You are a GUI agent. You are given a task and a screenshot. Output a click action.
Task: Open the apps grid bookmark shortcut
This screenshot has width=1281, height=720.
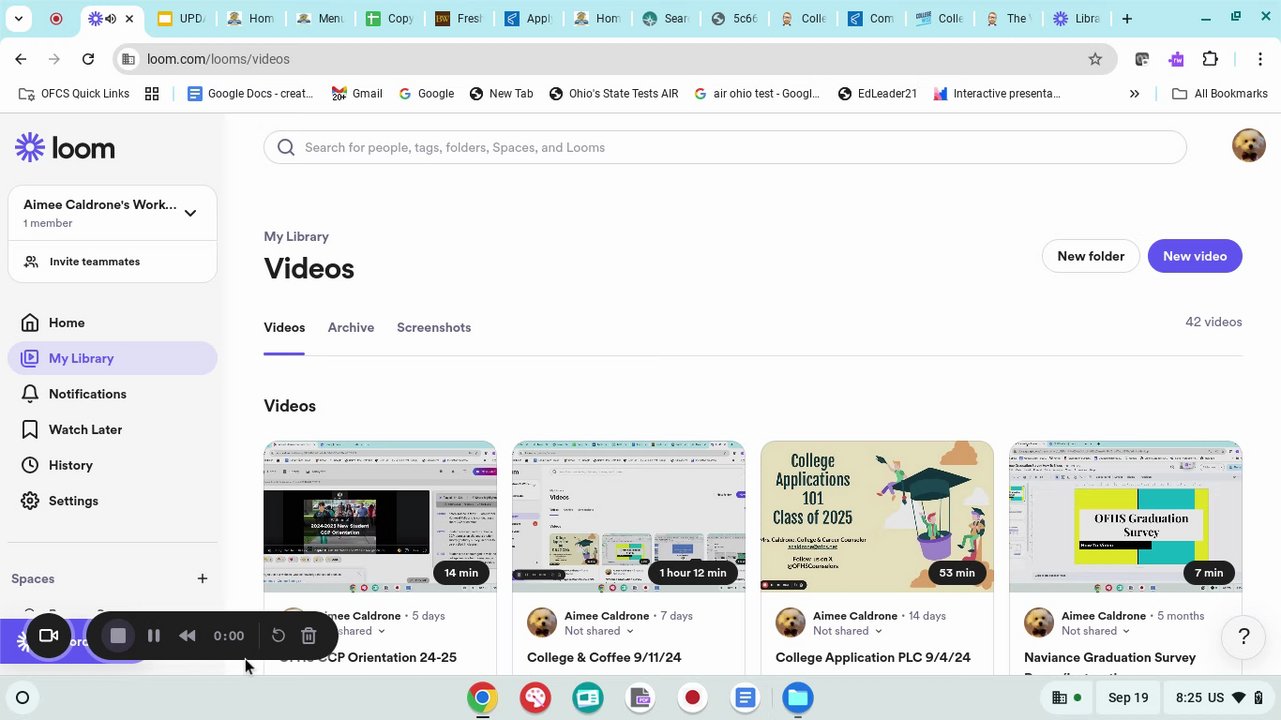coord(152,94)
